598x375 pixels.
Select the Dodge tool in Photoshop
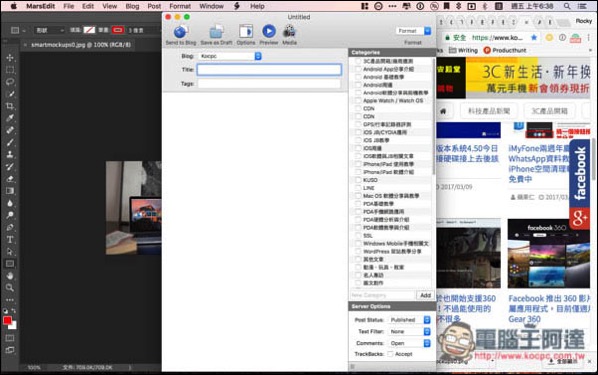(10, 215)
